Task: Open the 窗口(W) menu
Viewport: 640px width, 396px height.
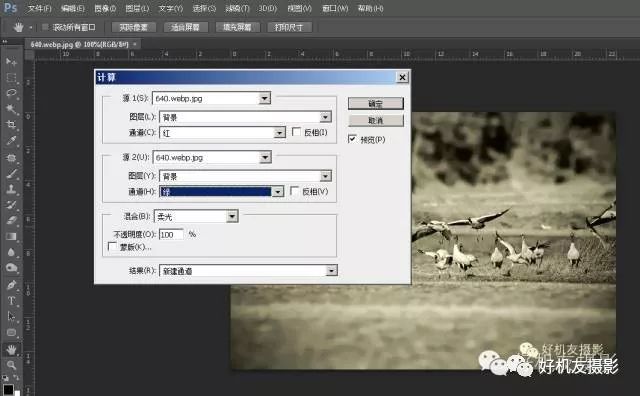Action: pyautogui.click(x=335, y=8)
